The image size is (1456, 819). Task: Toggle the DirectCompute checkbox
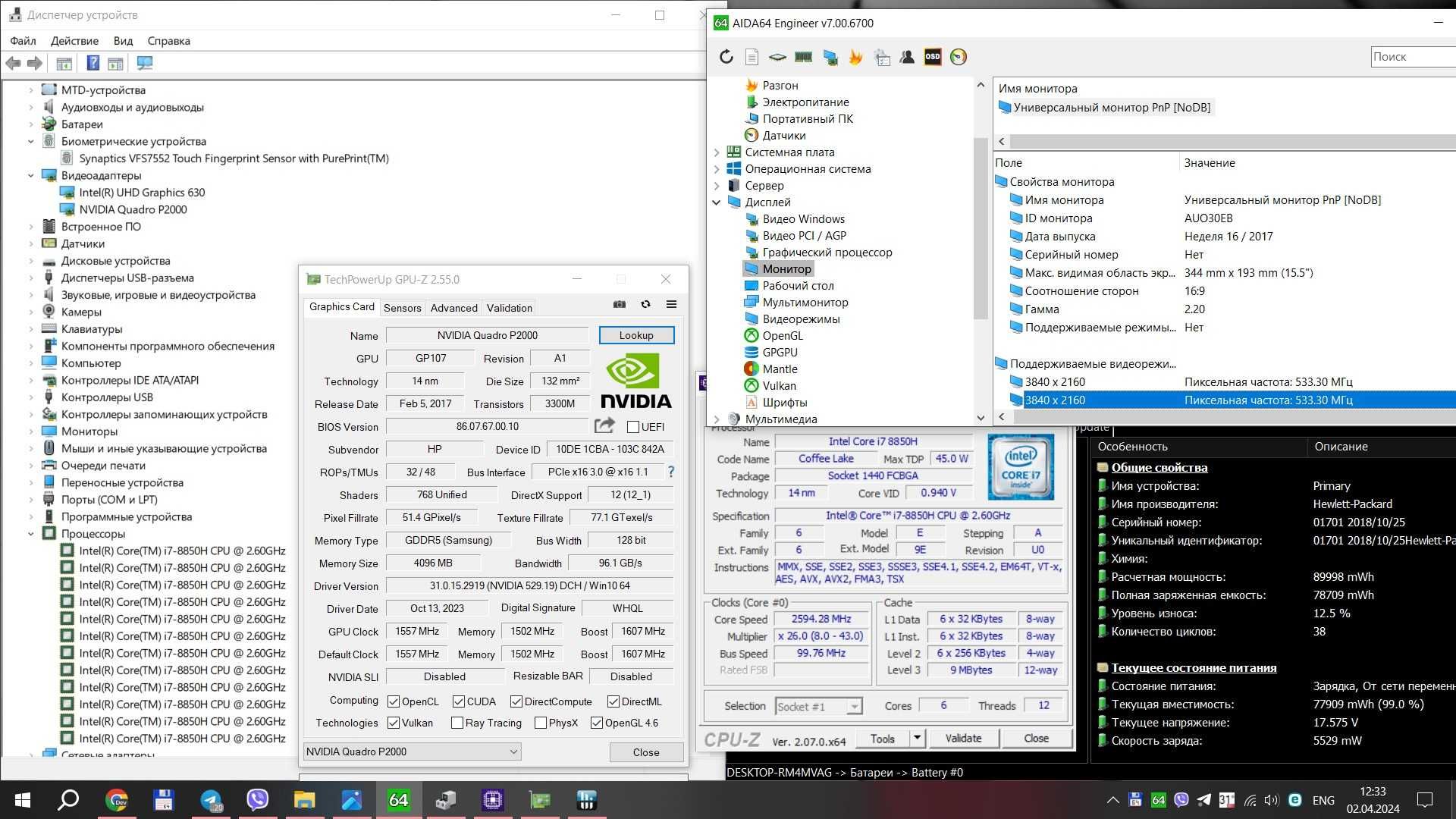pyautogui.click(x=516, y=701)
